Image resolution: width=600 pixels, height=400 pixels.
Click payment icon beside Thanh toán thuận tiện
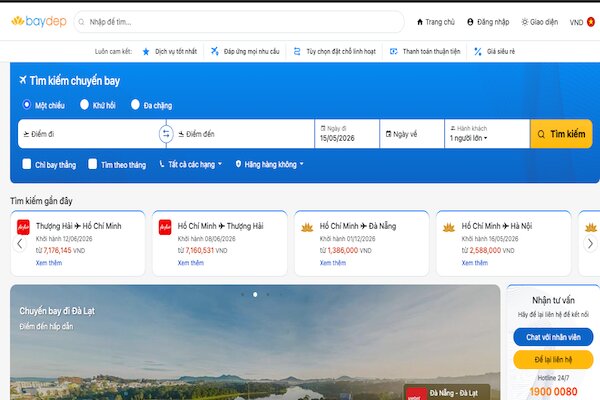393,51
